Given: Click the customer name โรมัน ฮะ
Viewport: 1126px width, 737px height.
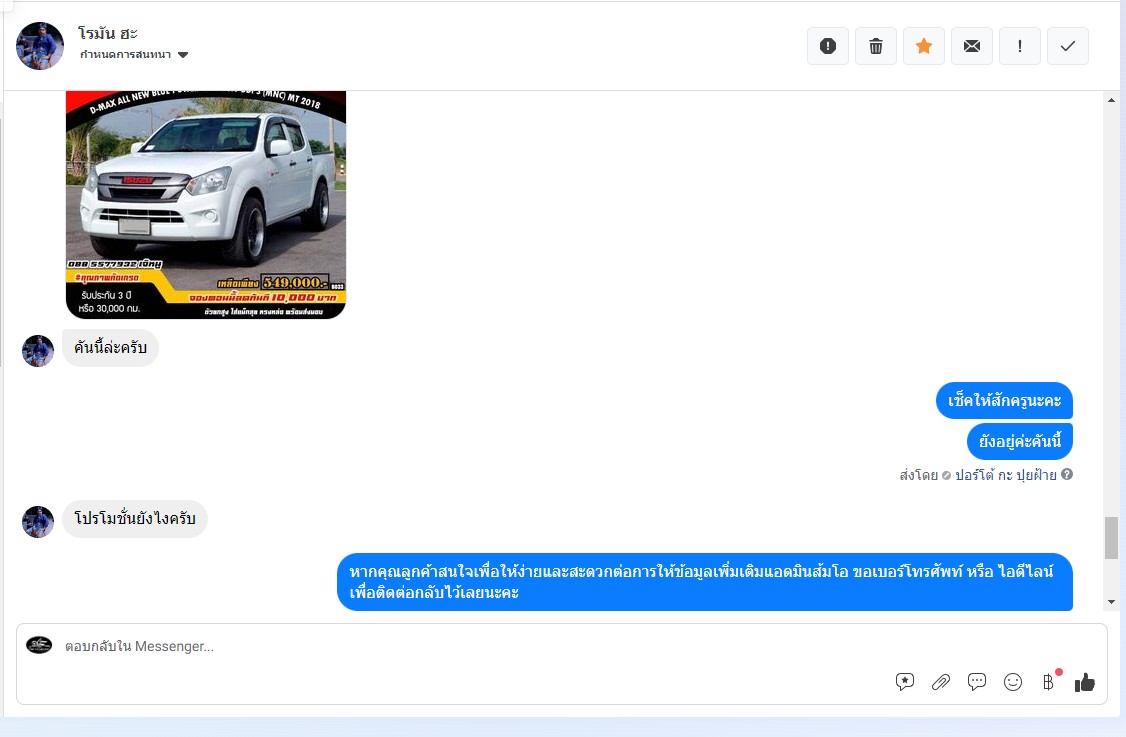Looking at the screenshot, I should (x=108, y=33).
